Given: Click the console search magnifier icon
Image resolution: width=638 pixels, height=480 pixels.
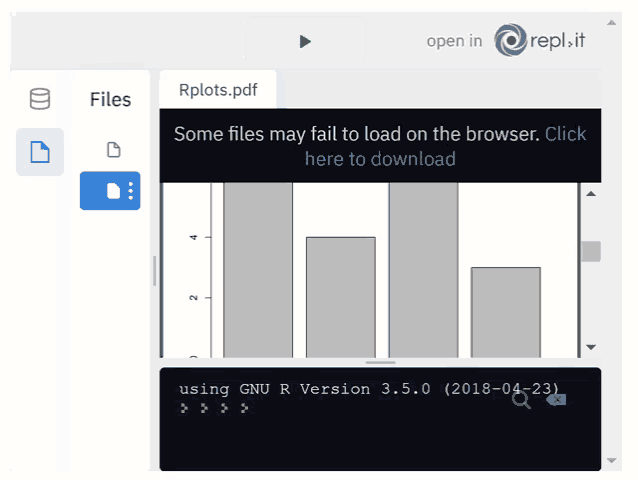Looking at the screenshot, I should [x=521, y=400].
